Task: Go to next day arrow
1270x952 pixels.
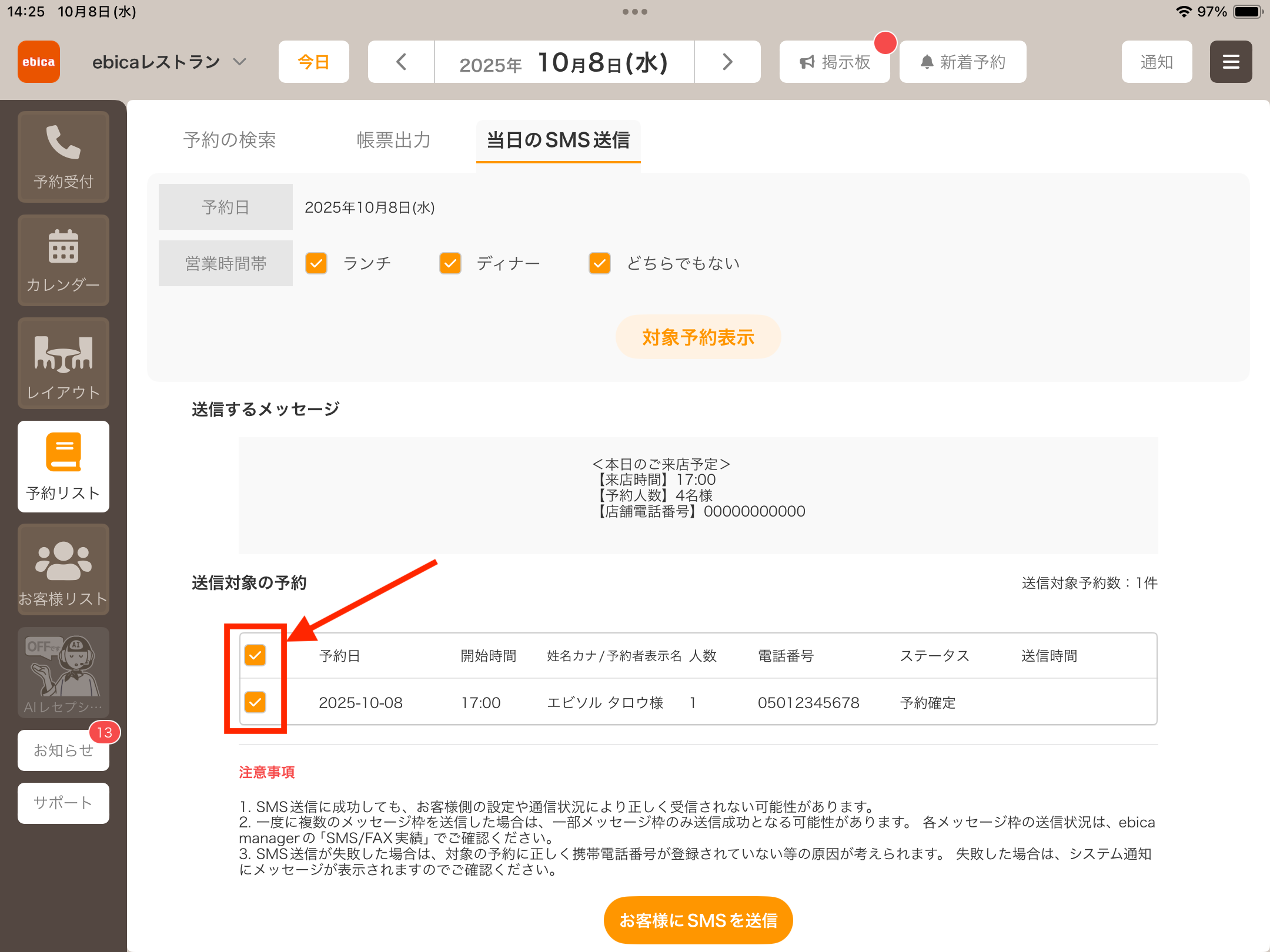Action: (728, 62)
